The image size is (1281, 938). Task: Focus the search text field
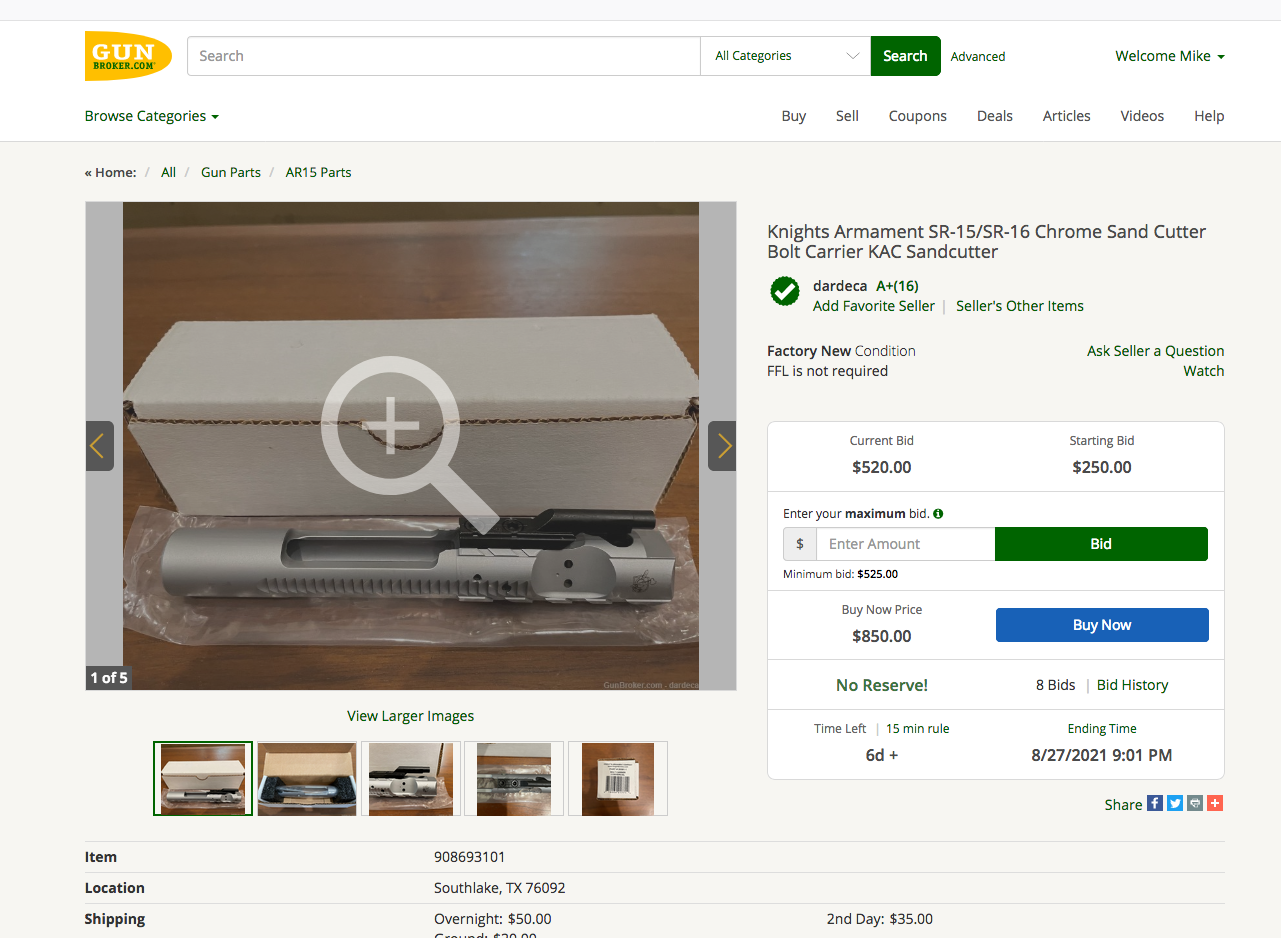pos(444,56)
